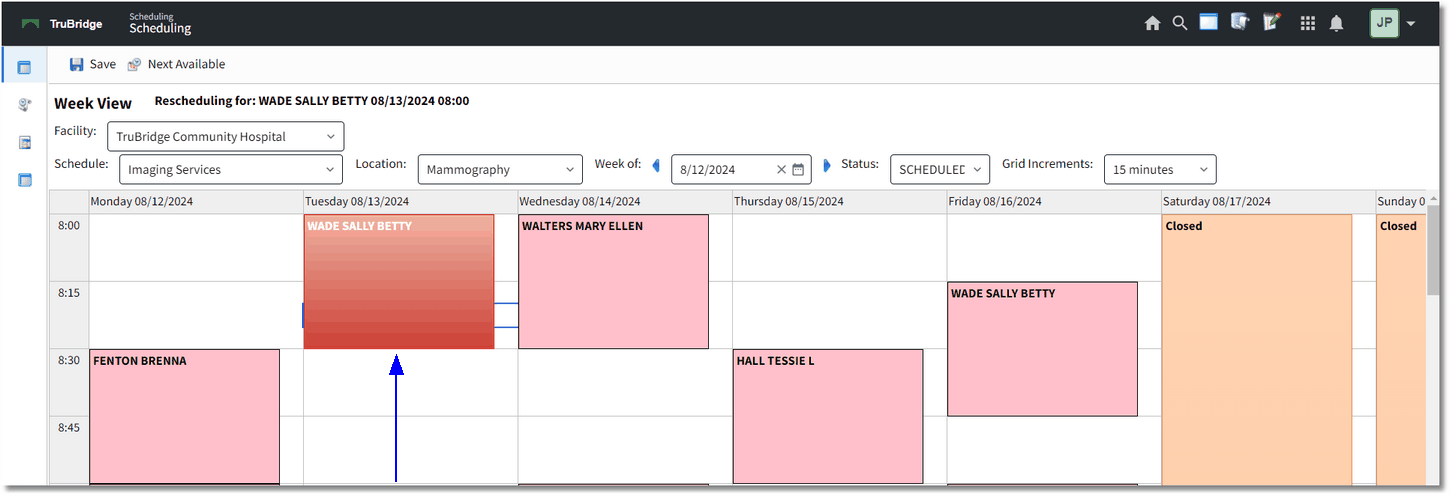
Task: Click the 8:15 time row label
Action: click(69, 294)
